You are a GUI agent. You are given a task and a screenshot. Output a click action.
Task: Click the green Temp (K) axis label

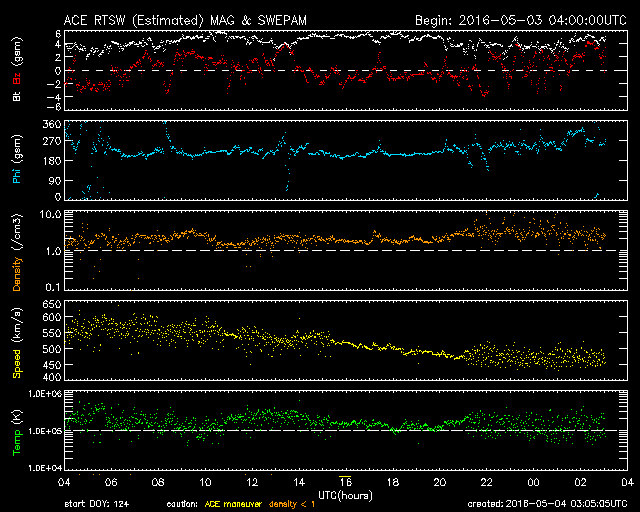pyautogui.click(x=17, y=432)
